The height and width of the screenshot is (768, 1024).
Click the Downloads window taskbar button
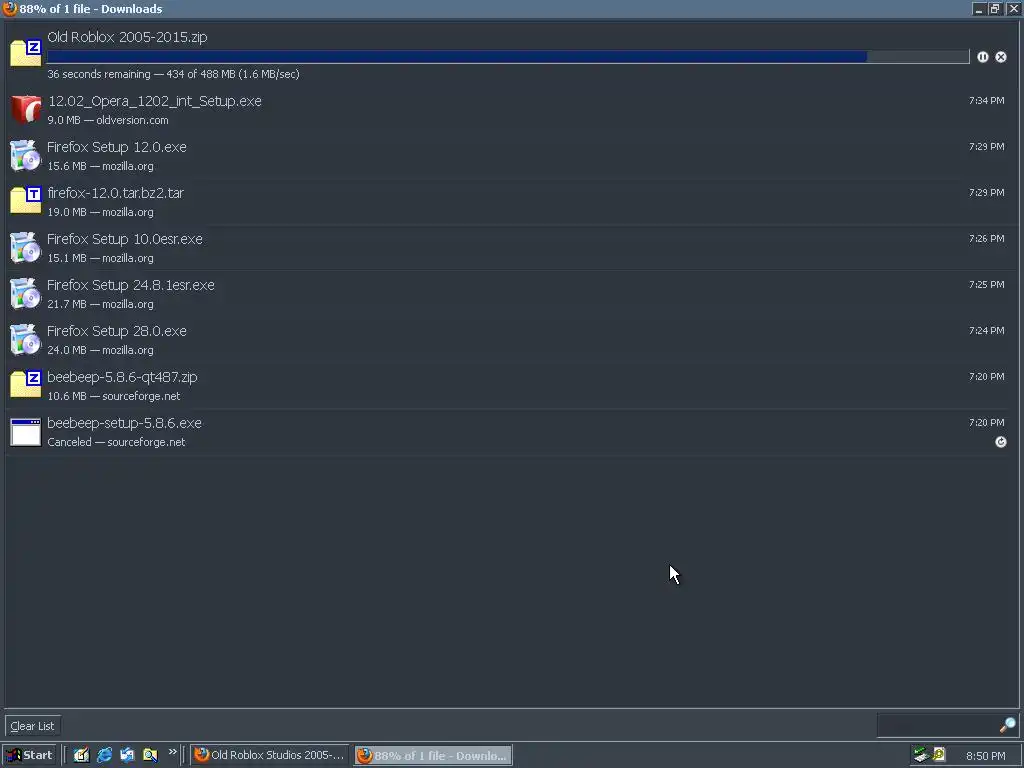(434, 756)
